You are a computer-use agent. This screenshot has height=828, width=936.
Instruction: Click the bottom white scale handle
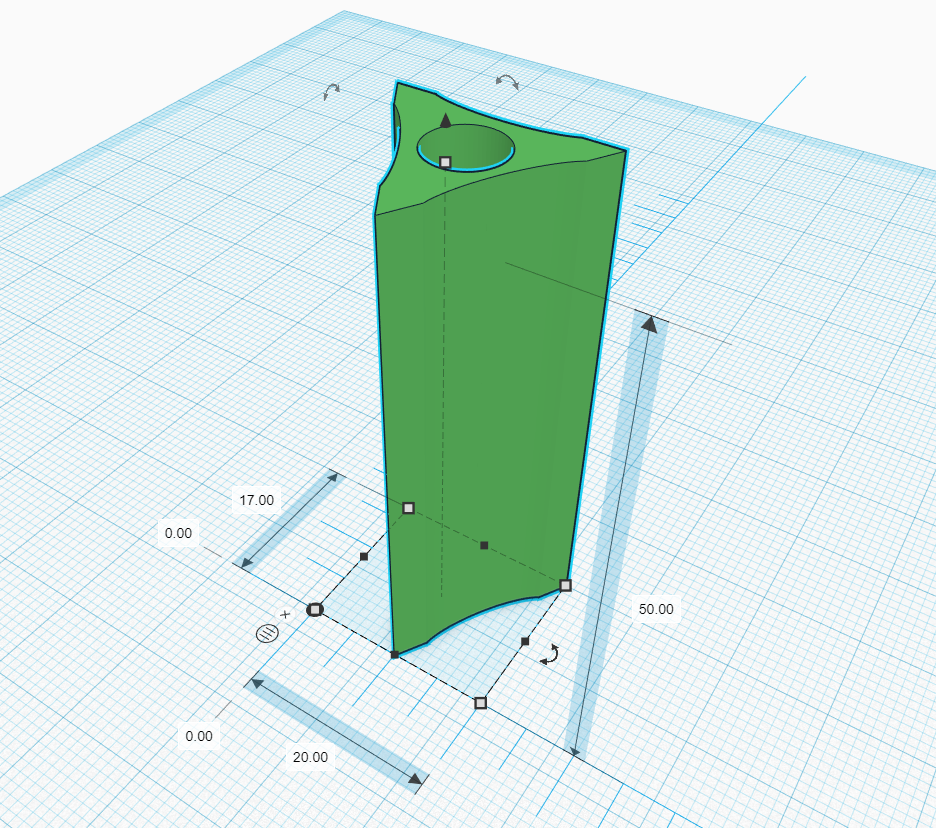coord(479,703)
